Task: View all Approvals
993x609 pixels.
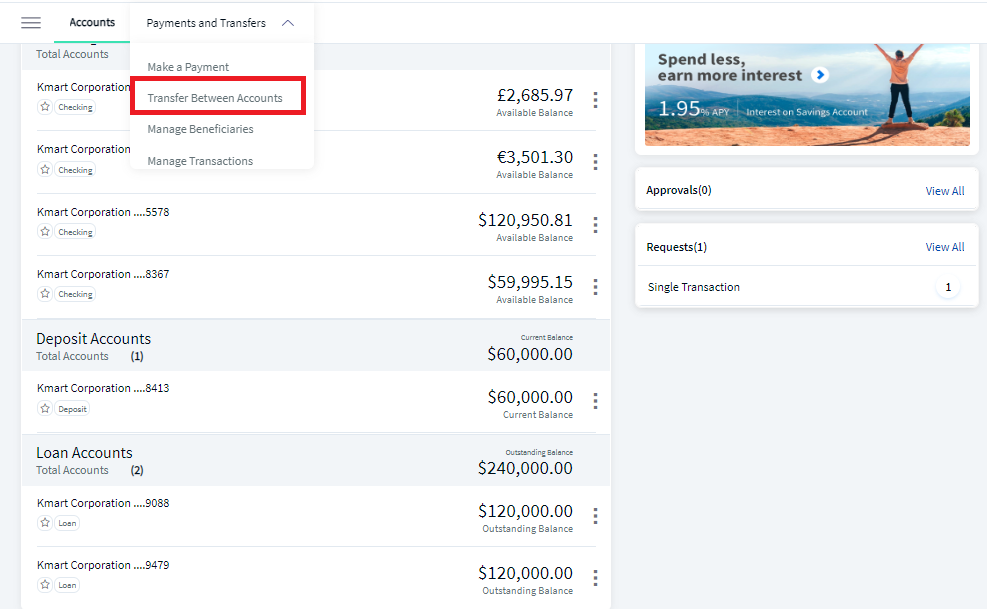Action: coord(945,191)
